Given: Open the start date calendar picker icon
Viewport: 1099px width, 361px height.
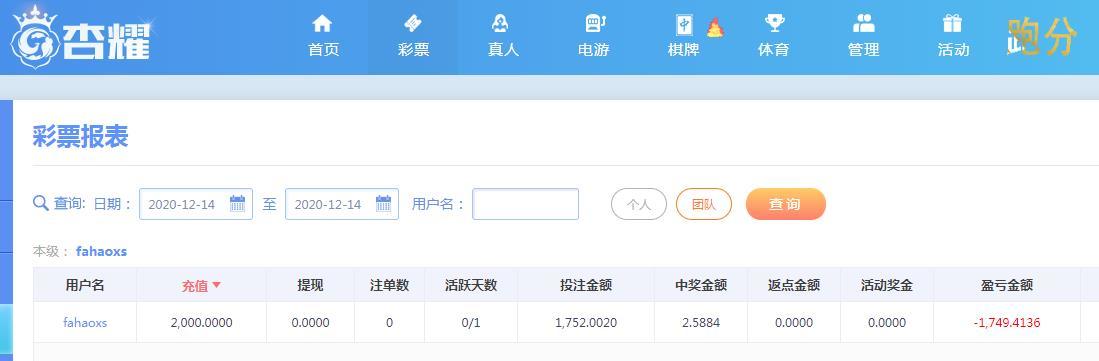Looking at the screenshot, I should (238, 204).
